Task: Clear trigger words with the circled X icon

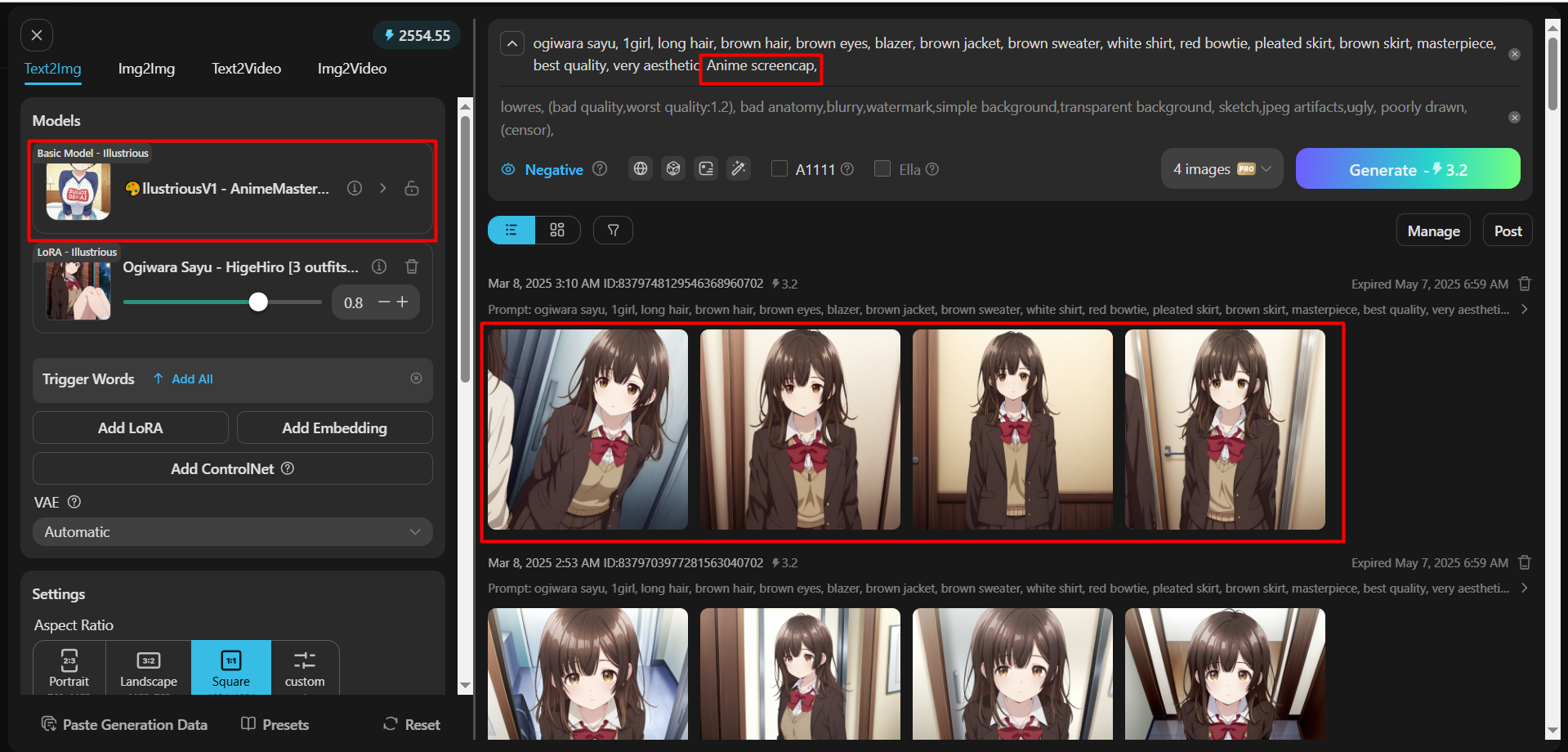Action: 416,378
